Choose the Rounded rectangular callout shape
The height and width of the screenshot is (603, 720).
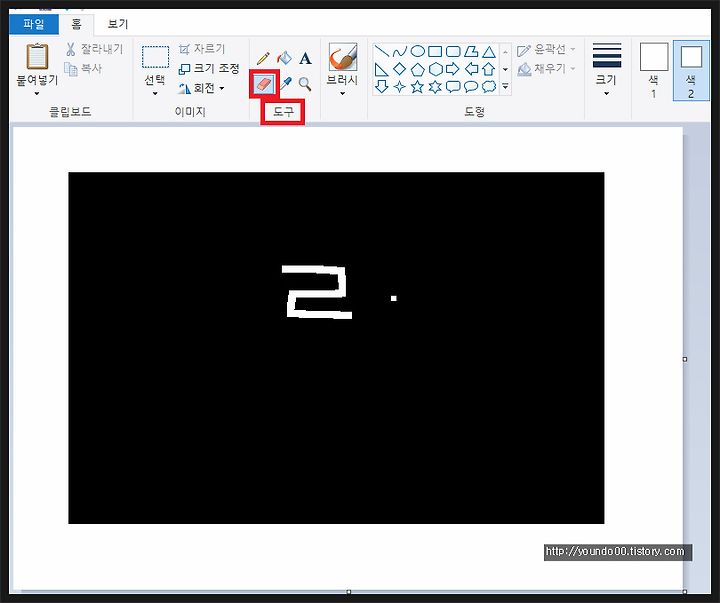453,86
